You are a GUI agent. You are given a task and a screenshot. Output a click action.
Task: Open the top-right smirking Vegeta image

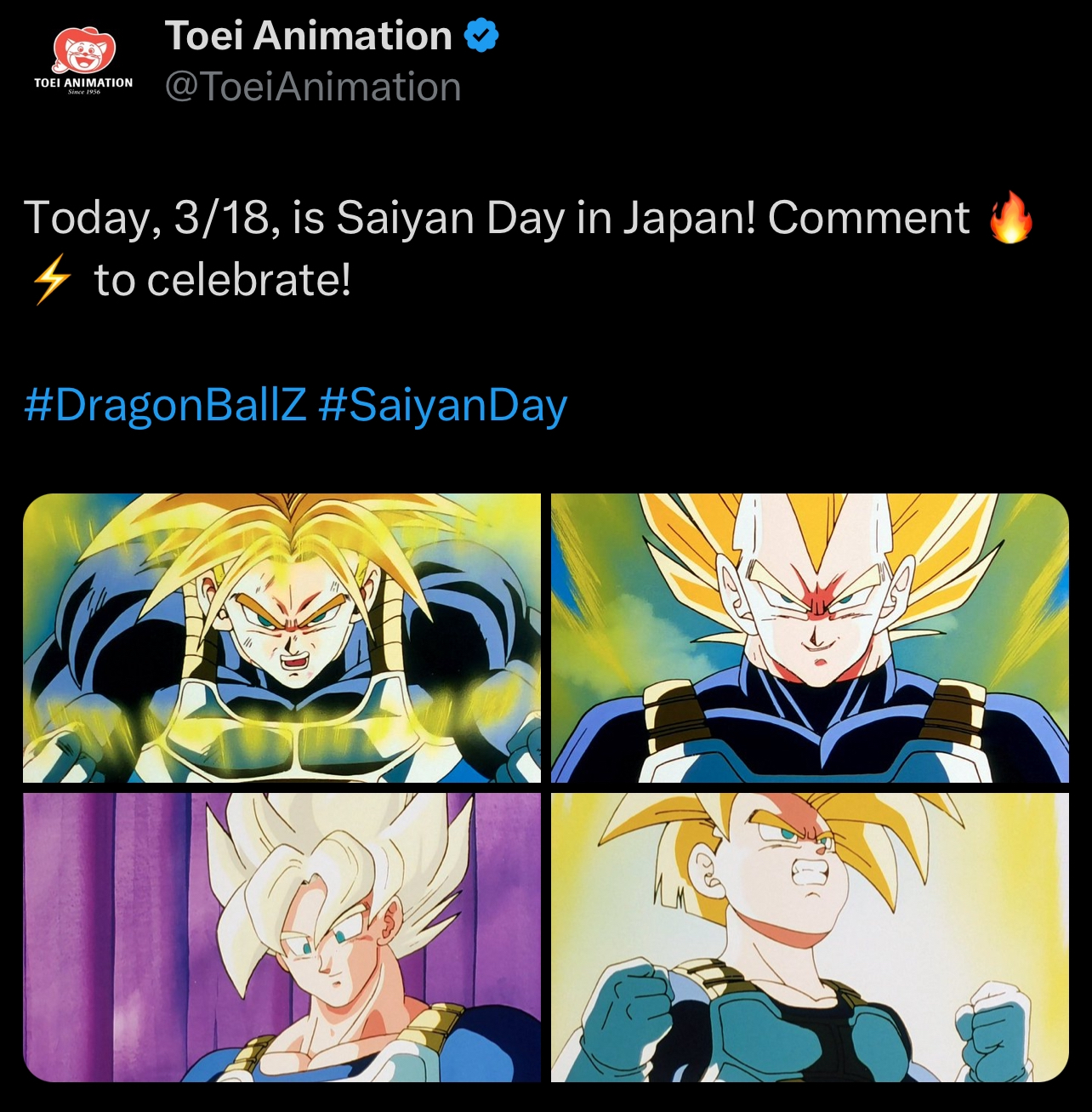[x=810, y=637]
